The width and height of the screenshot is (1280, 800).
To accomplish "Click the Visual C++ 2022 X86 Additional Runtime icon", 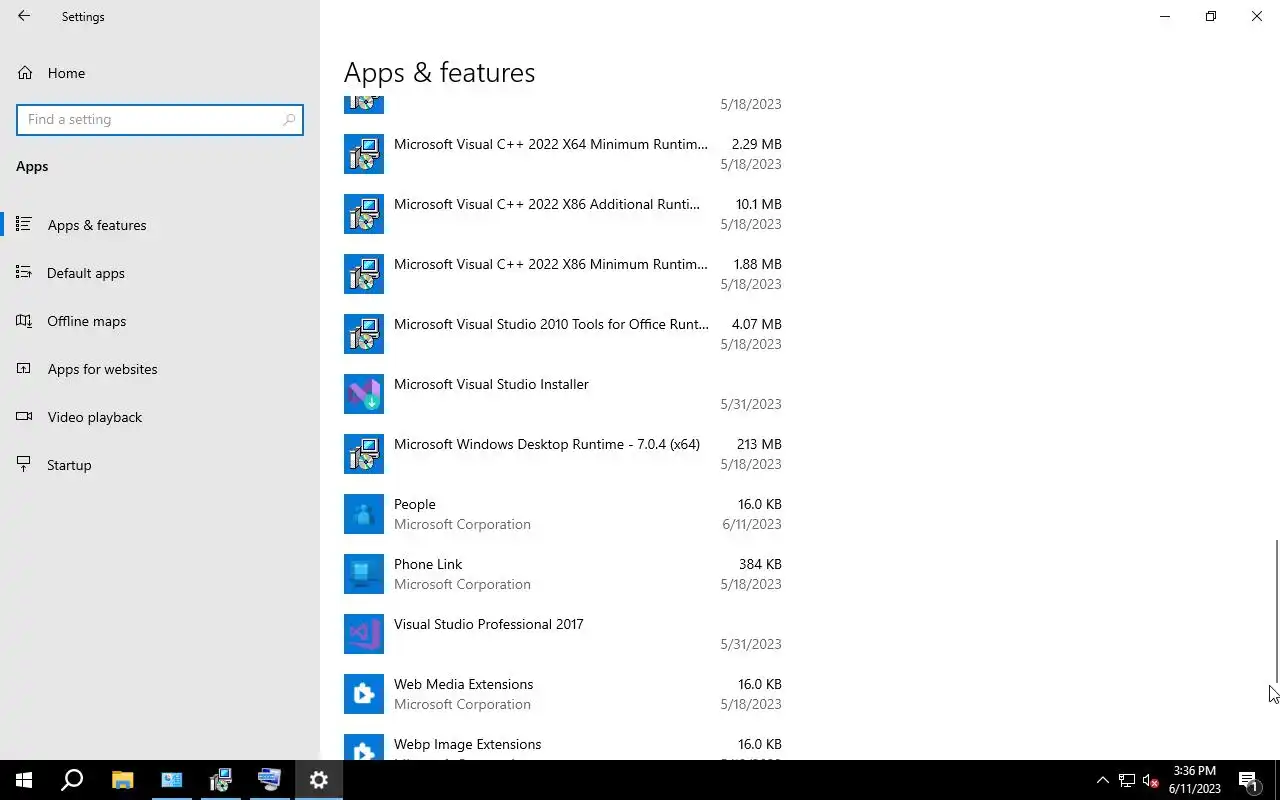I will tap(364, 214).
